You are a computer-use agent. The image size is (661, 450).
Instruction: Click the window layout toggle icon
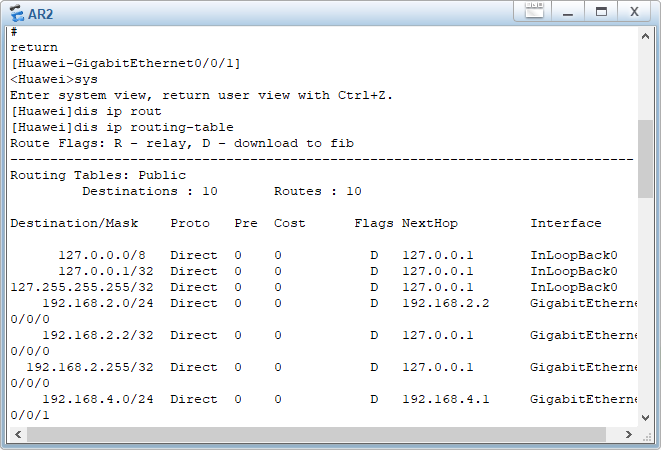[532, 12]
